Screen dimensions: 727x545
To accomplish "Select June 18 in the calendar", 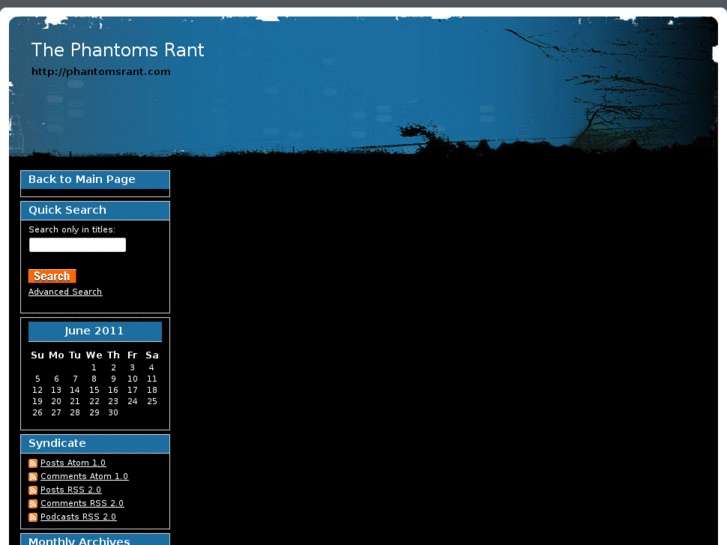I will pos(152,390).
